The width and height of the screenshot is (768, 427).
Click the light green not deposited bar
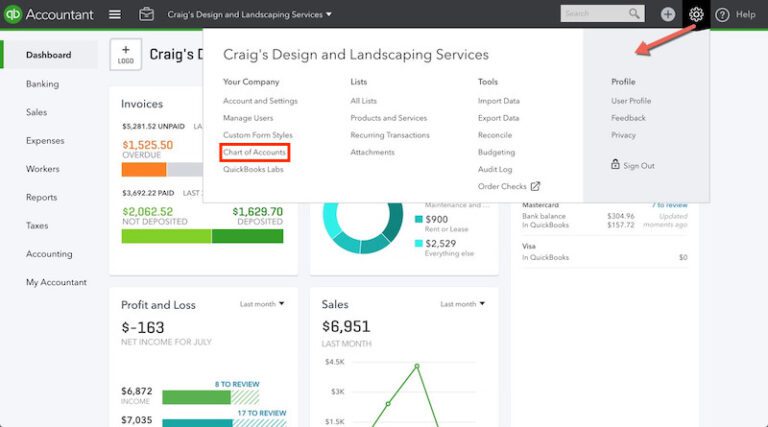pos(167,236)
